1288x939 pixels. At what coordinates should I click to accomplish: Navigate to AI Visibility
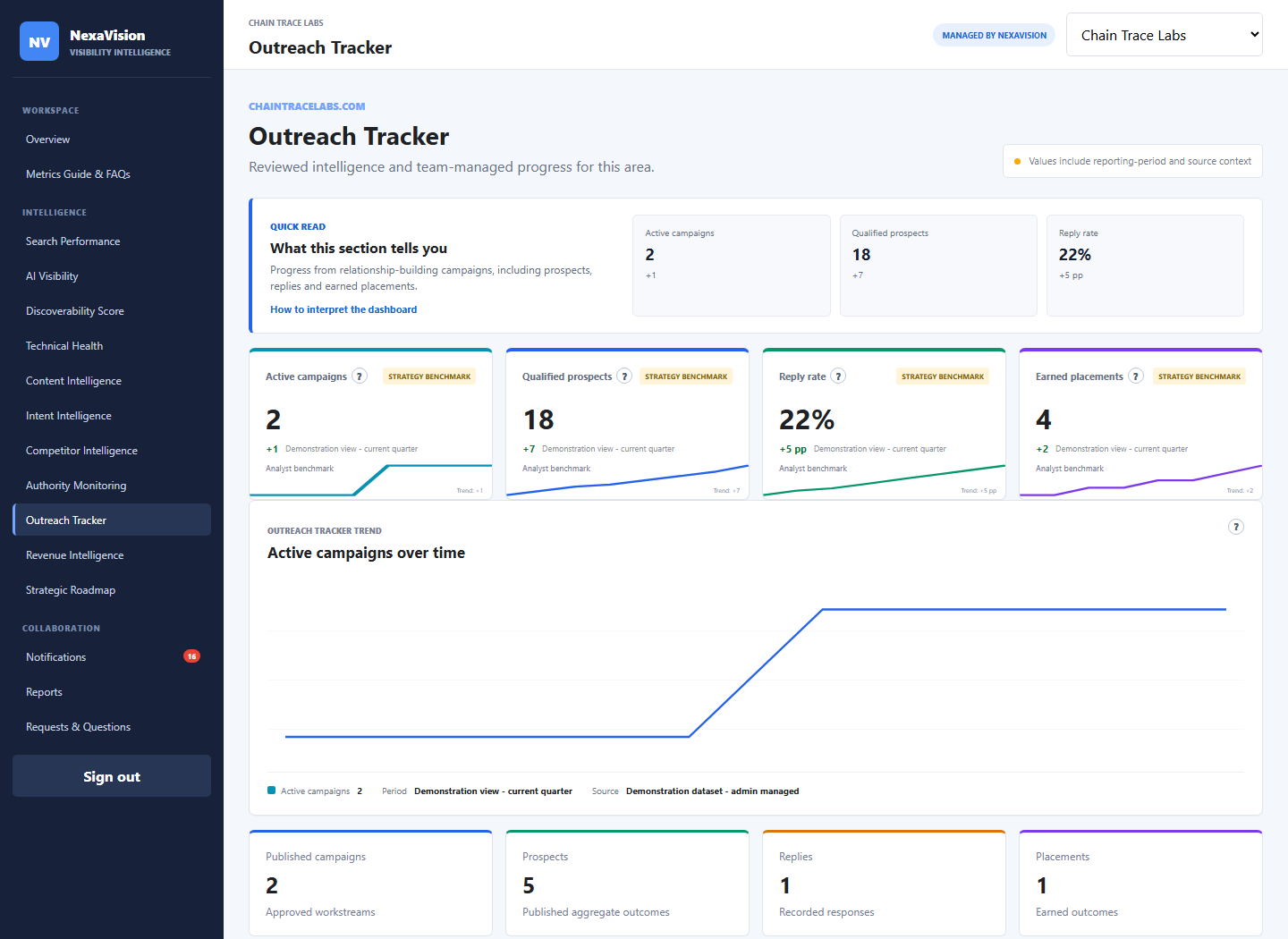(112, 276)
